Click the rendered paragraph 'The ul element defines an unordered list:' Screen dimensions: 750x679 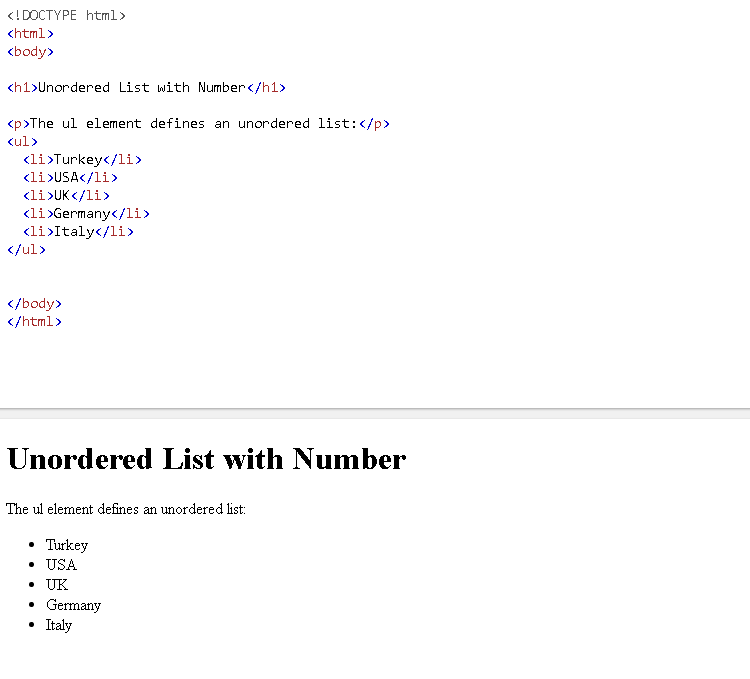(x=126, y=509)
